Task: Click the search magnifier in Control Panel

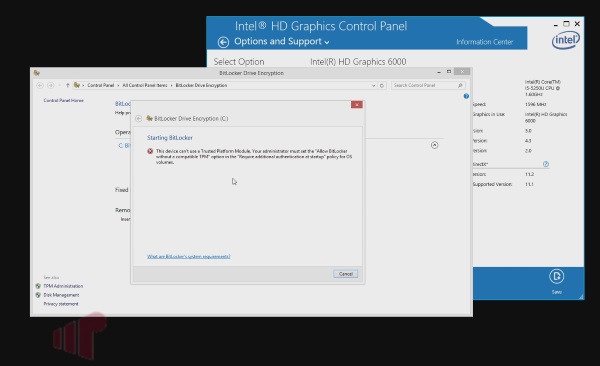Action: pos(460,85)
